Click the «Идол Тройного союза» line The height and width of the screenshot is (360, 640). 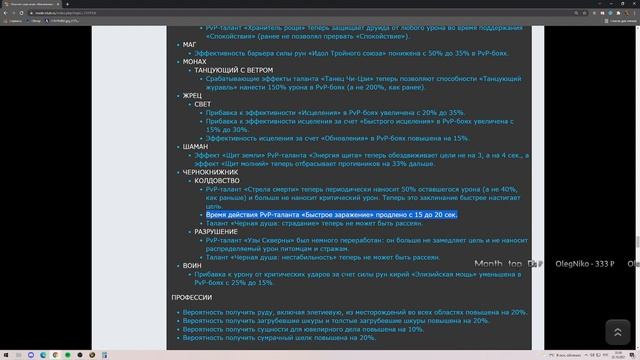[x=351, y=53]
